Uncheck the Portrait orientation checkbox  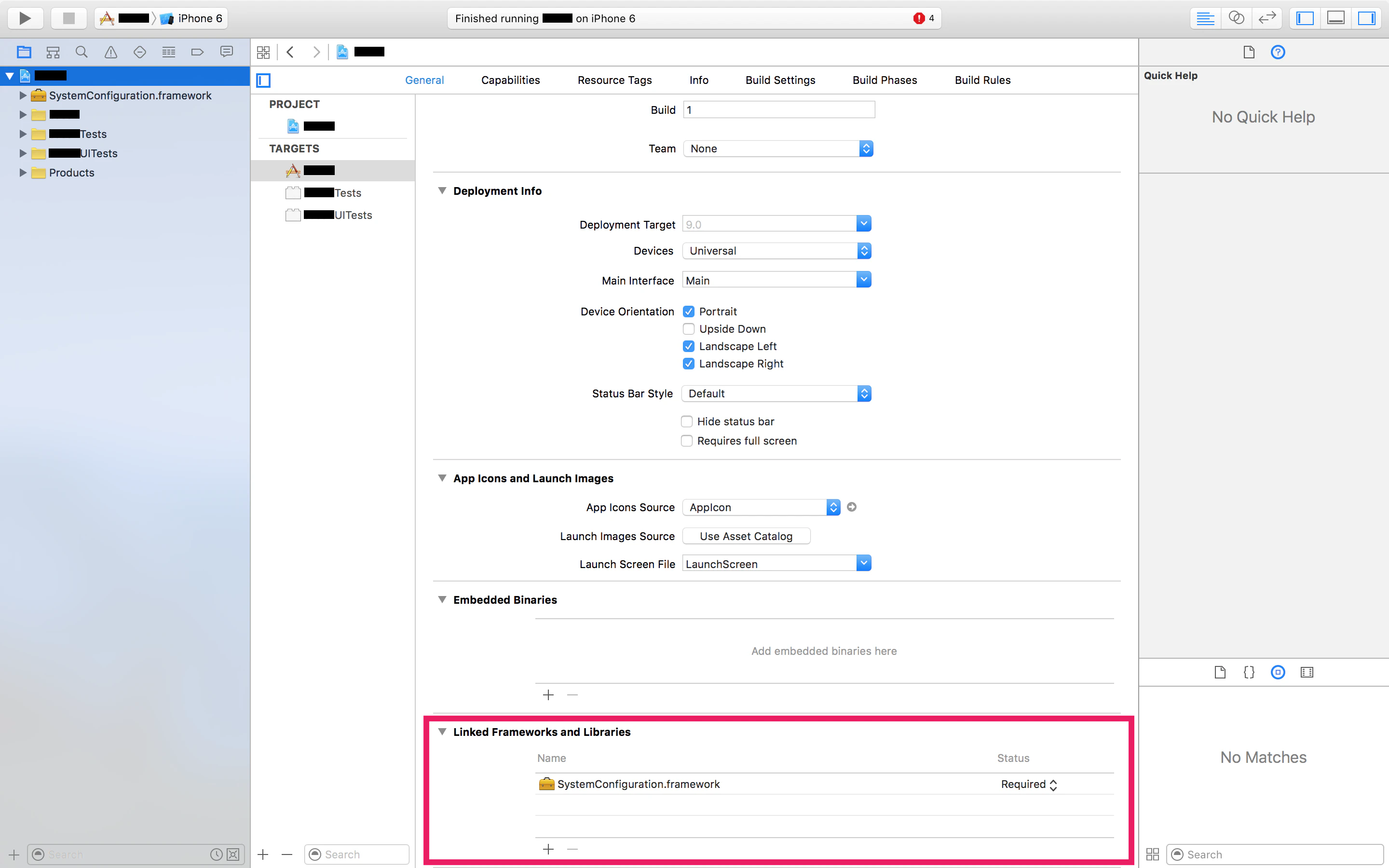[x=689, y=312]
